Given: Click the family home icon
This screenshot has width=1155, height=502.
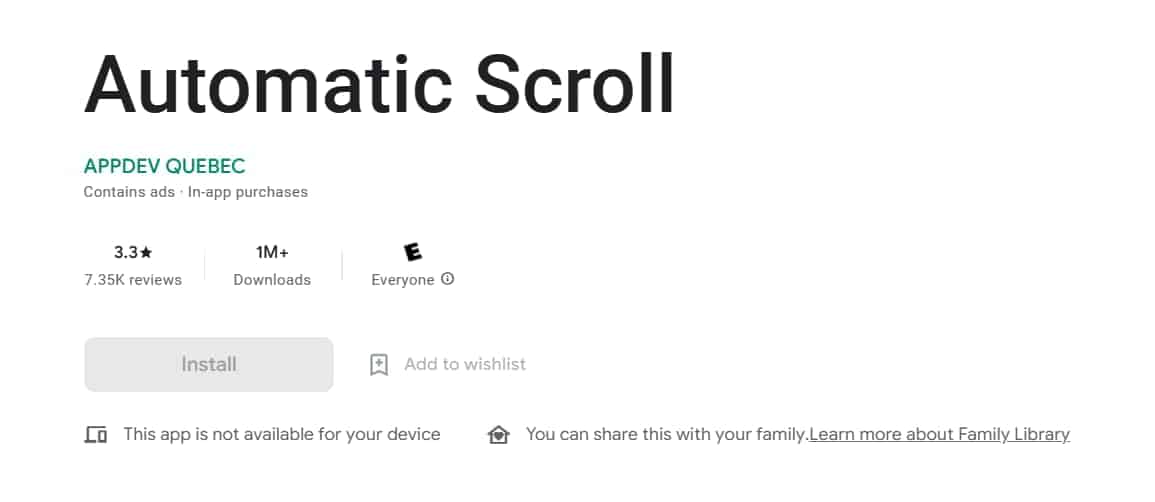Looking at the screenshot, I should coord(497,435).
